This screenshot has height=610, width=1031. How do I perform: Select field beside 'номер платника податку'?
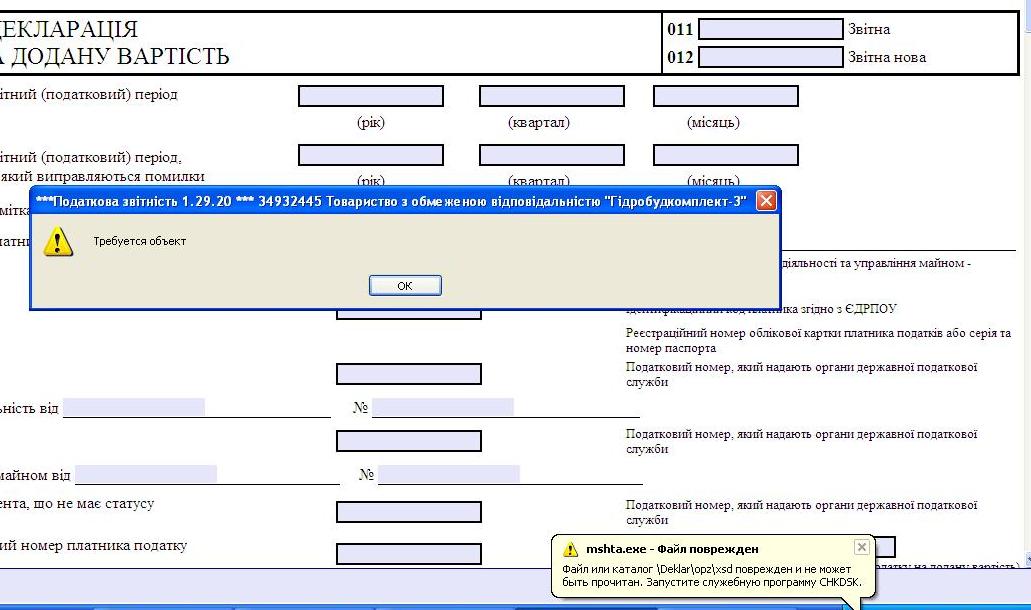click(408, 554)
